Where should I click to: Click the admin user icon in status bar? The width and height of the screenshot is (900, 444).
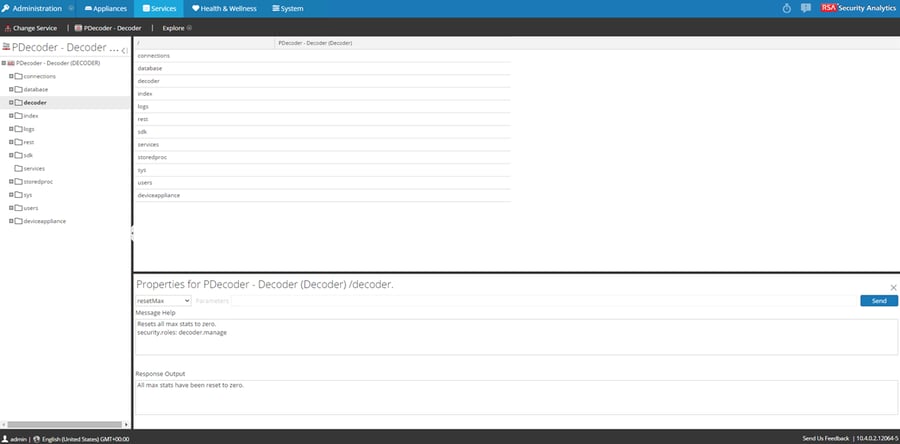point(5,439)
